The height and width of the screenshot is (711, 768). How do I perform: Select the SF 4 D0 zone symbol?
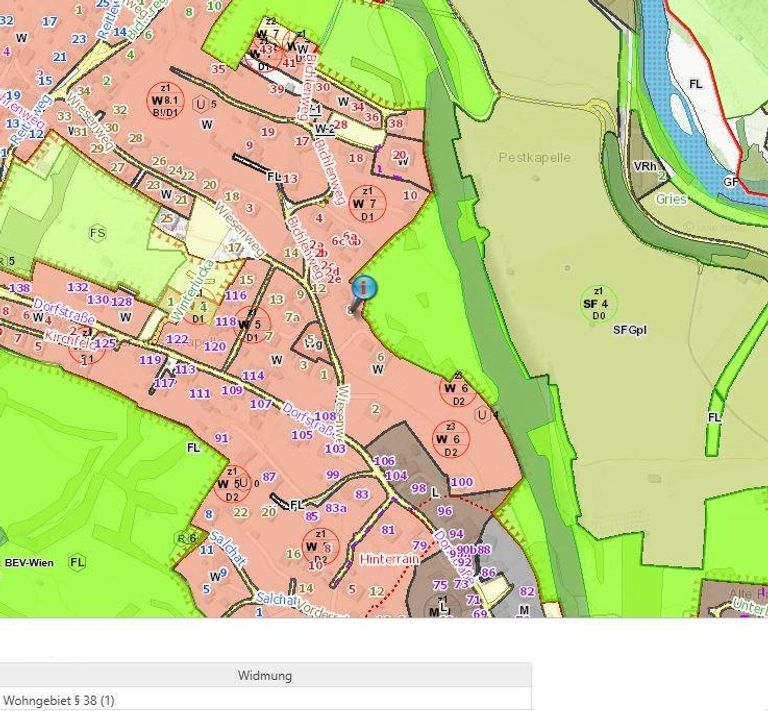click(599, 303)
